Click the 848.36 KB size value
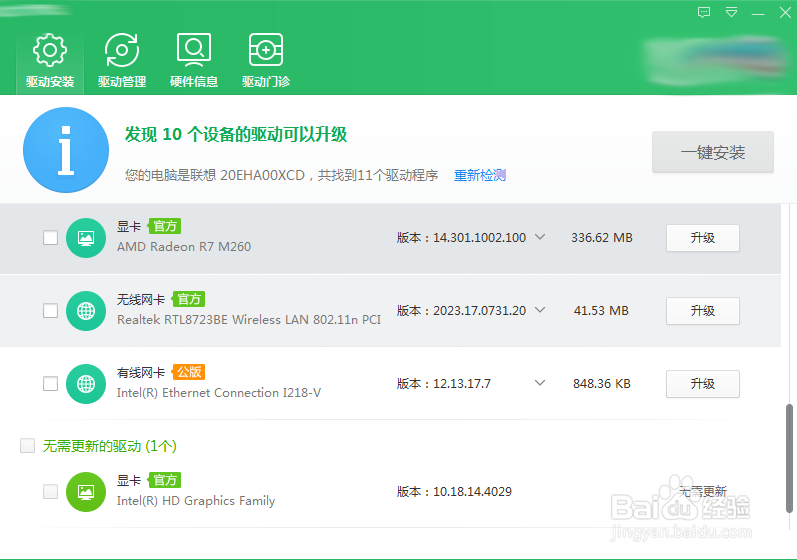 tap(602, 384)
